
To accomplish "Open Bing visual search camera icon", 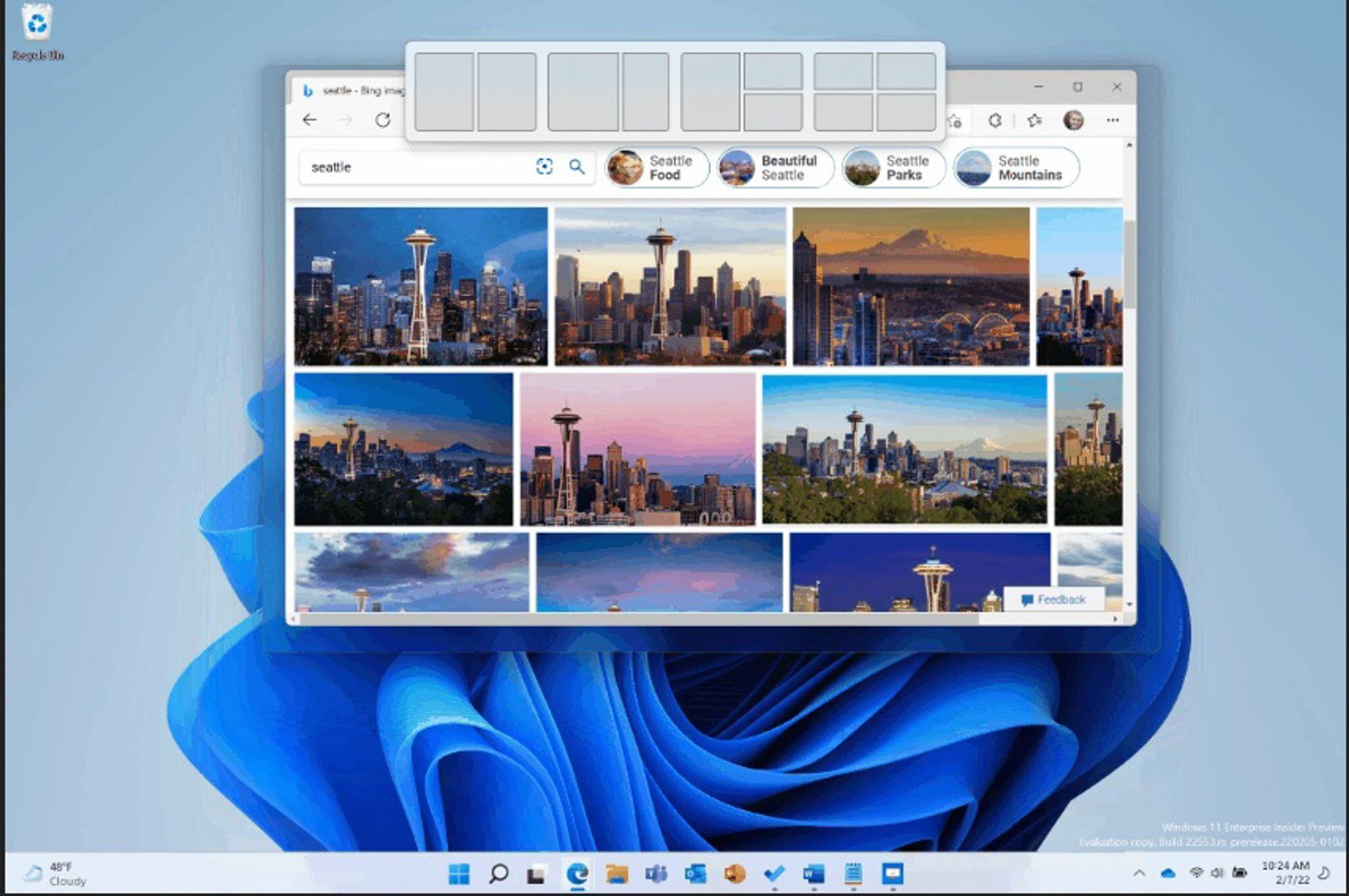I will [544, 167].
